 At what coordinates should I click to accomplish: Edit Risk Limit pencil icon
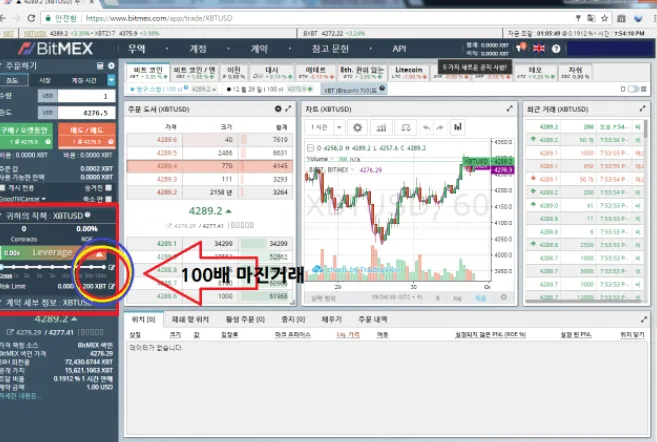tap(111, 286)
